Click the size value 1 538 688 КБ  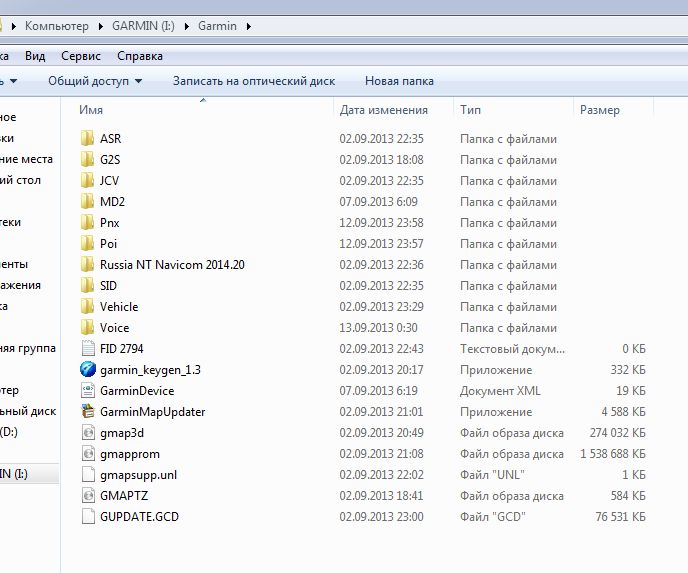[613, 454]
